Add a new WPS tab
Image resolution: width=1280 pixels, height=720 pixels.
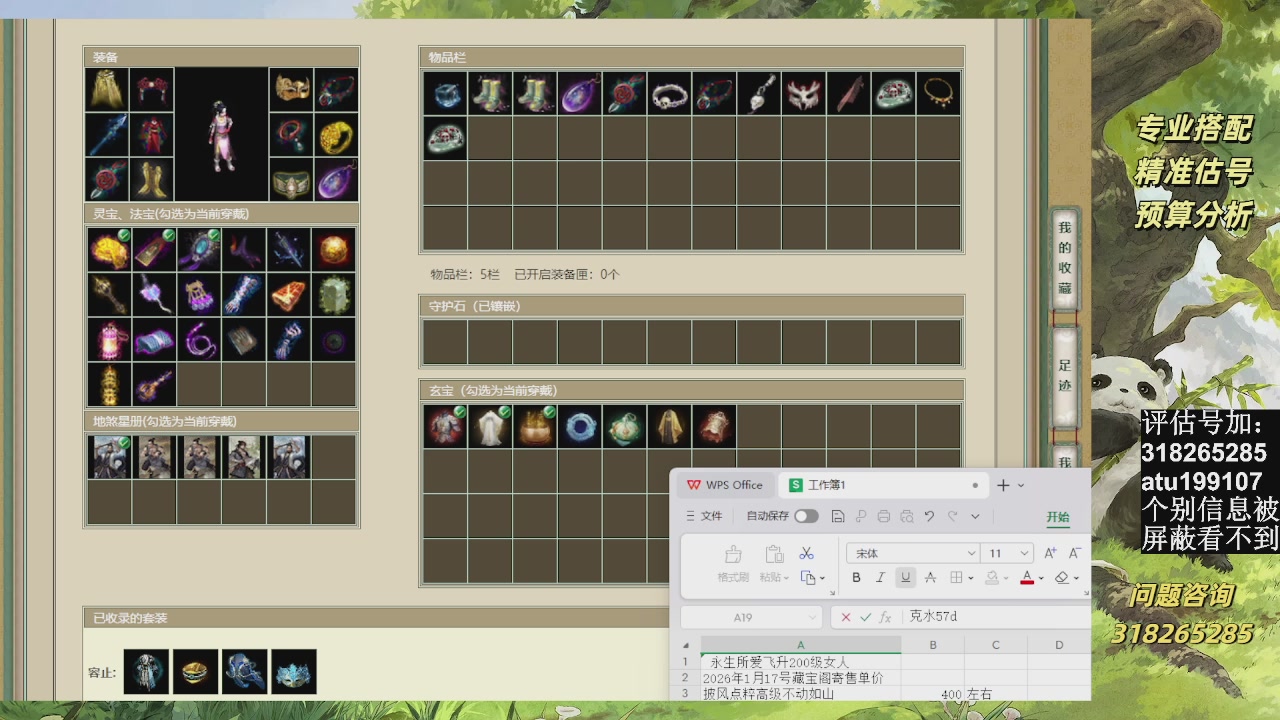1003,485
